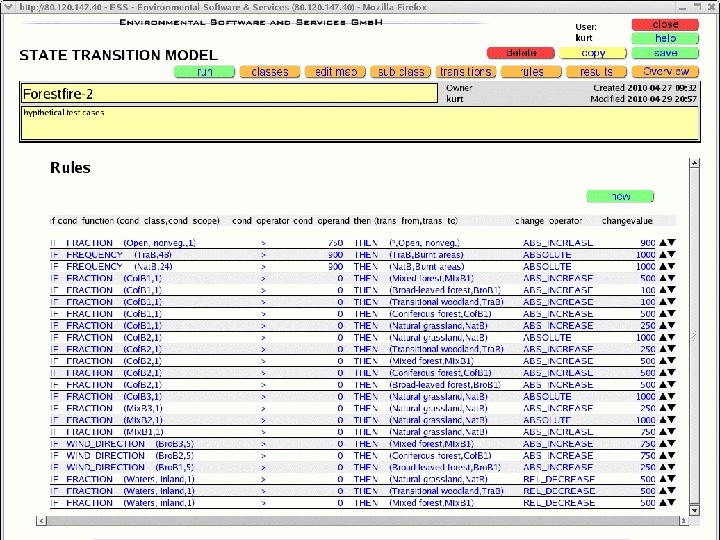Move CofB1 to Coniferous forest rule down
This screenshot has height=540, width=720.
pyautogui.click(x=671, y=314)
